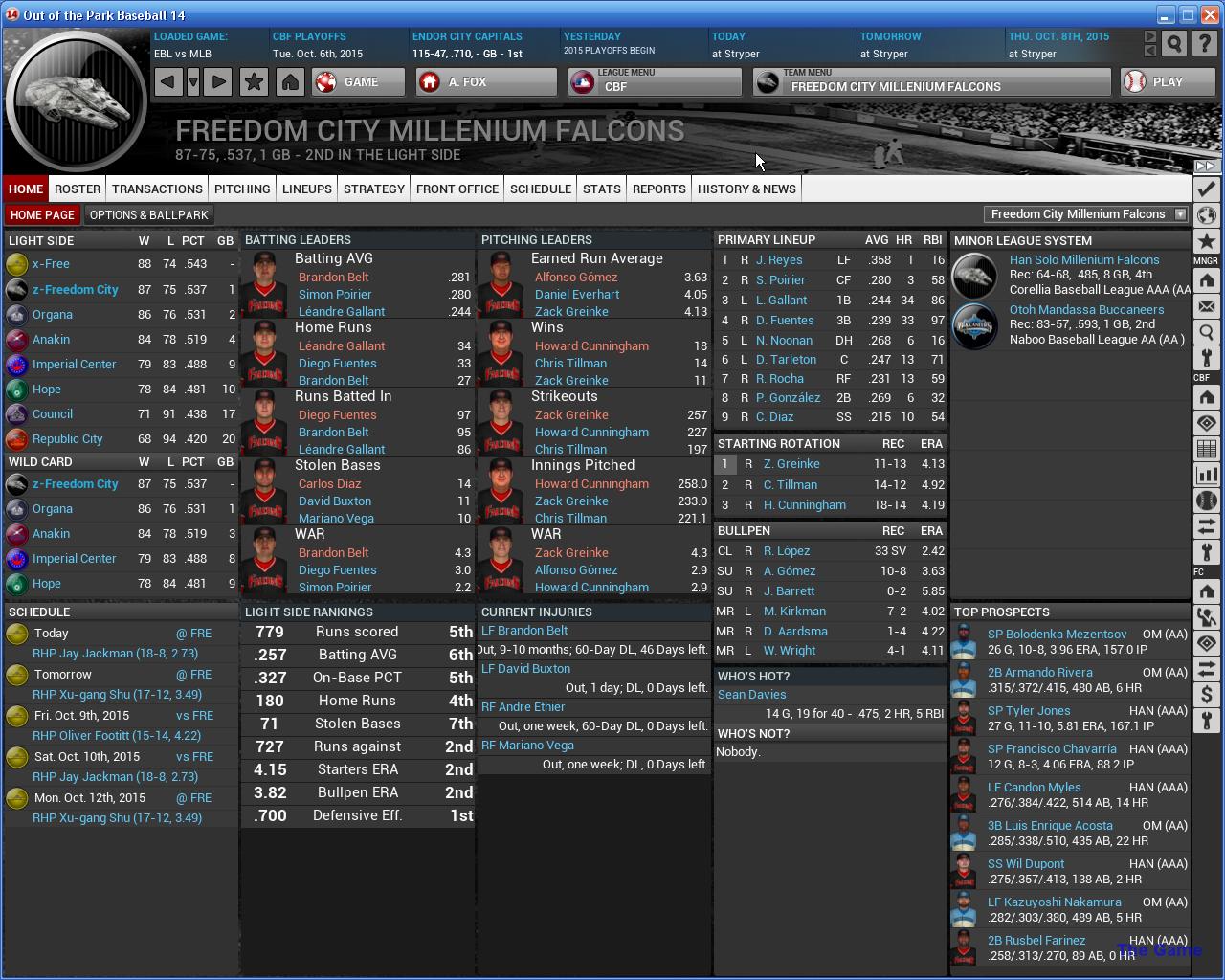Click the star icon above the MNGR label
The image size is (1225, 980).
1206,241
